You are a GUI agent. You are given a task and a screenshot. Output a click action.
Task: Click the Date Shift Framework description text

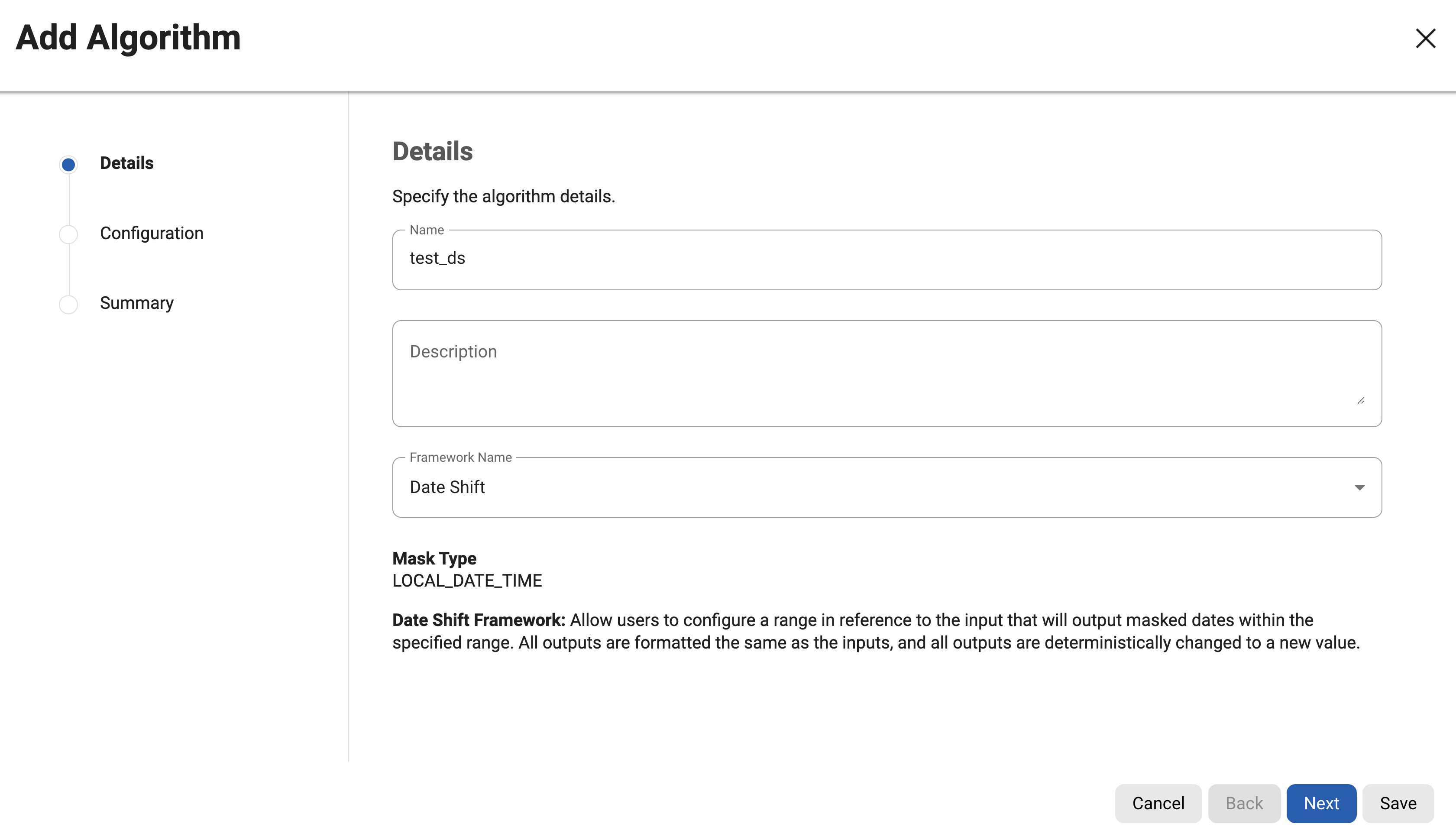click(875, 631)
